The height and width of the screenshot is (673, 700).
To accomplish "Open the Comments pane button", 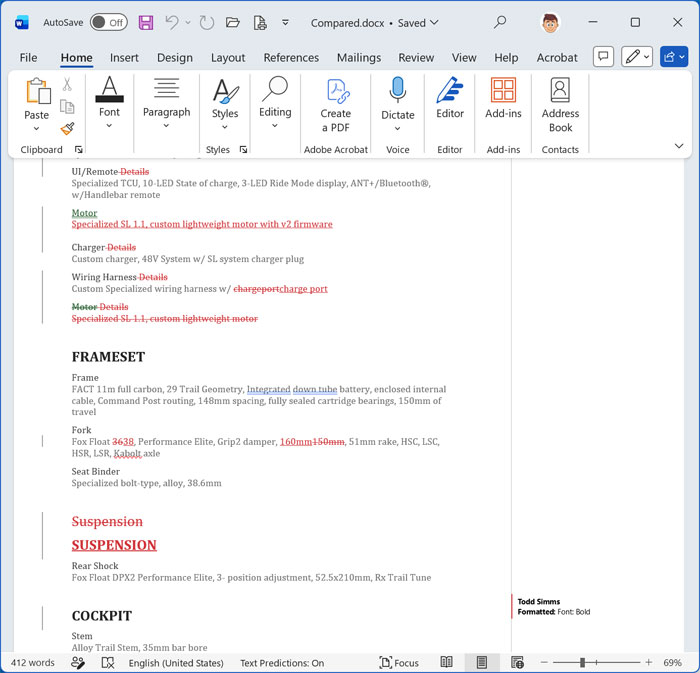I will coord(603,57).
